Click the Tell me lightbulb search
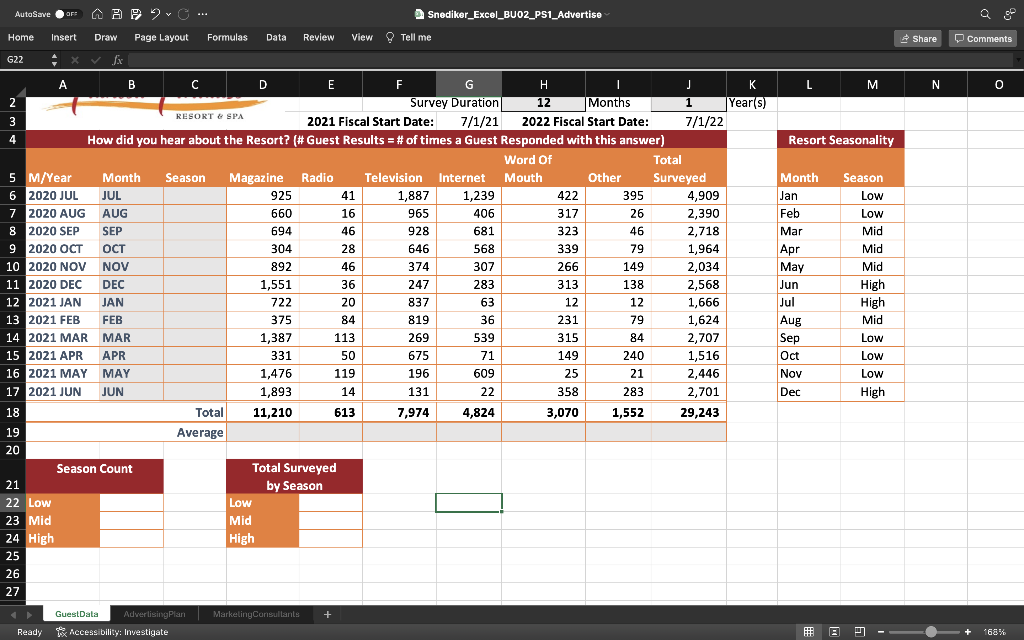The width and height of the screenshot is (1024, 640). click(x=408, y=37)
